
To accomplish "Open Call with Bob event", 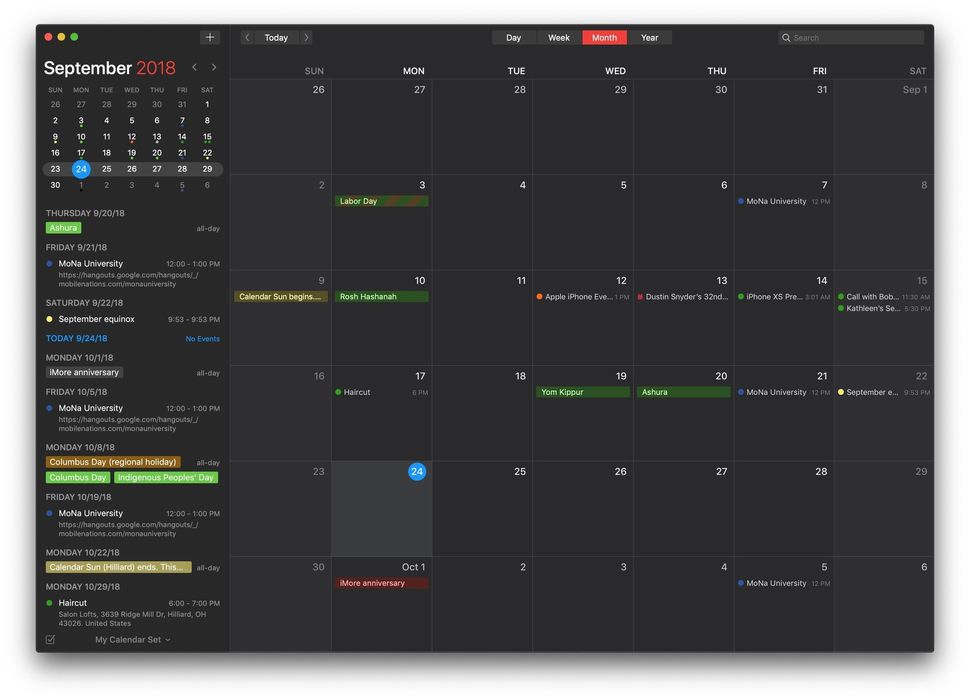I will pyautogui.click(x=883, y=297).
